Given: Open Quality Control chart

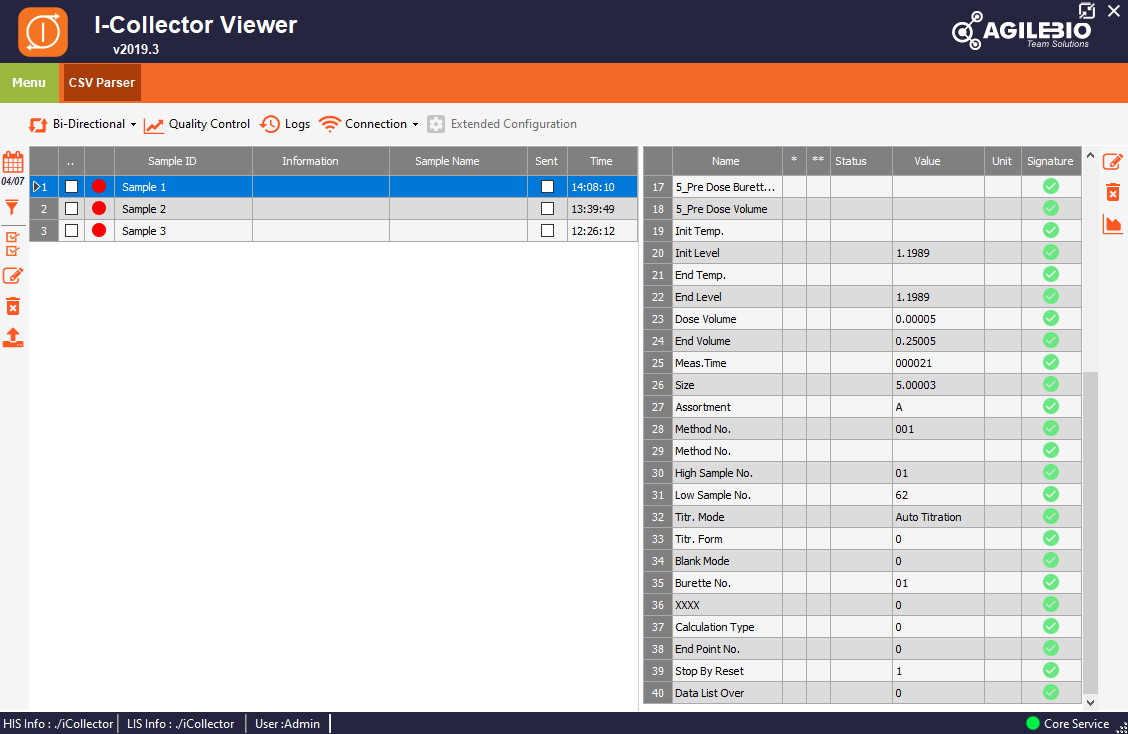Looking at the screenshot, I should click(197, 124).
